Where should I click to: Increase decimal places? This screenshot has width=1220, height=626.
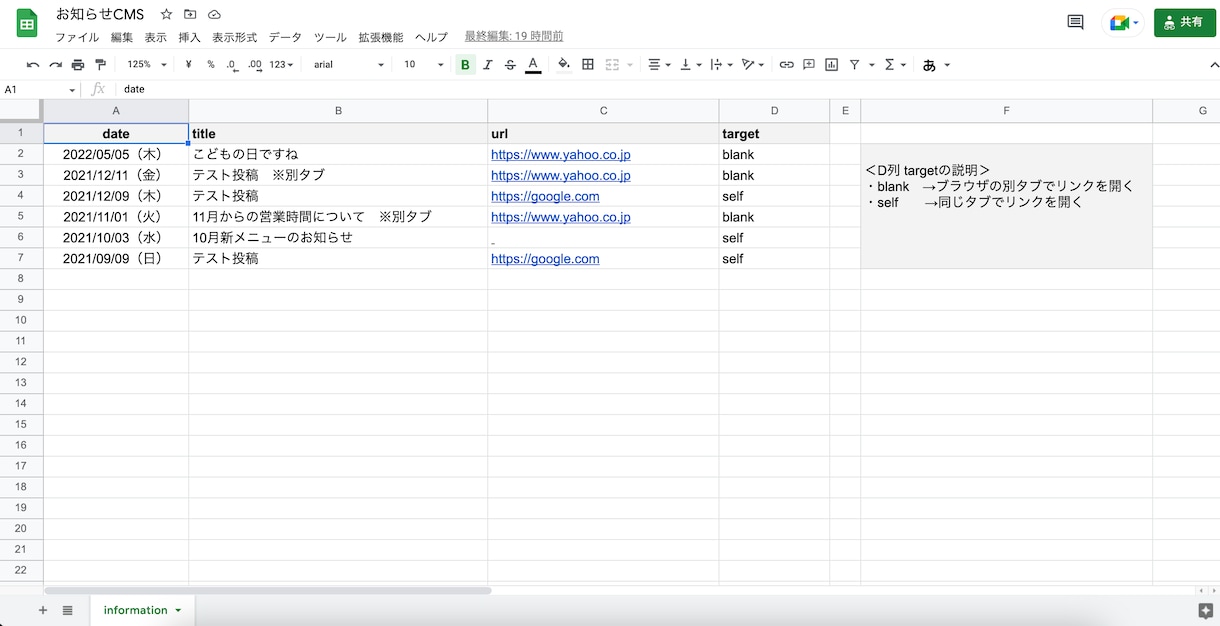(x=255, y=65)
